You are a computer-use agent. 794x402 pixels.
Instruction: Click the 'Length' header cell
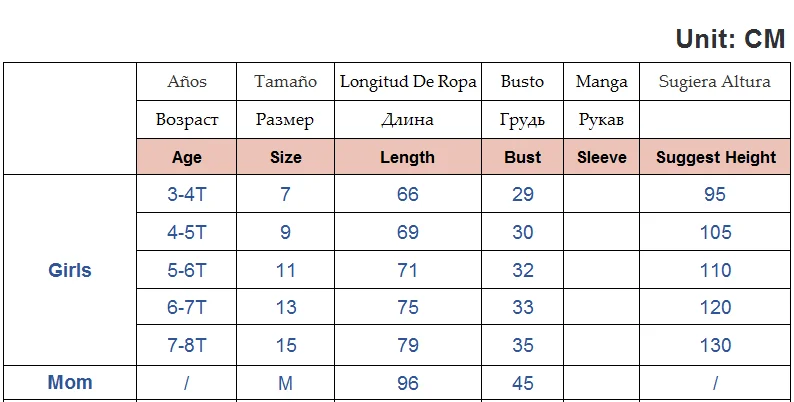pyautogui.click(x=408, y=157)
